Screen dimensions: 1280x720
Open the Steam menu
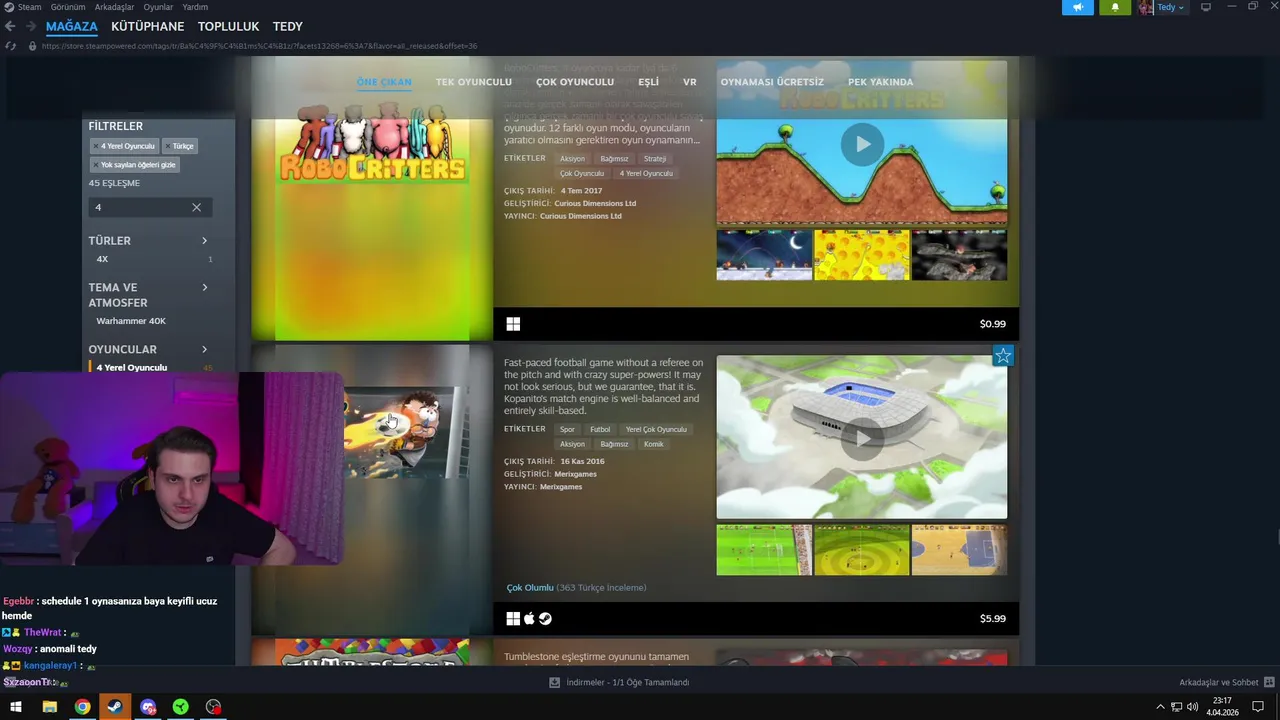[29, 7]
